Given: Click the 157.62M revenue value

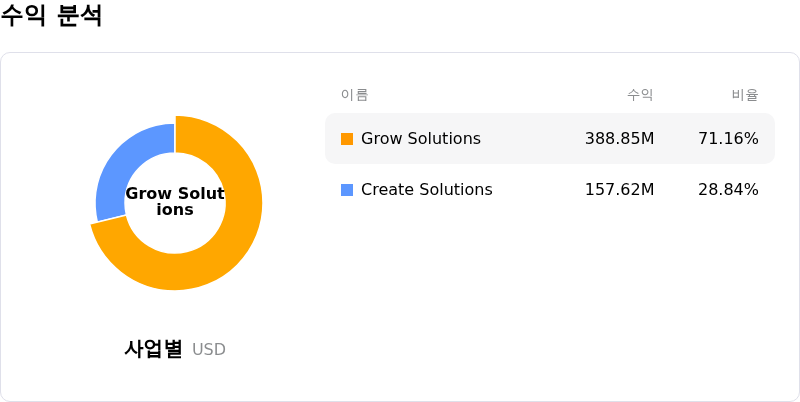Looking at the screenshot, I should pyautogui.click(x=619, y=190).
